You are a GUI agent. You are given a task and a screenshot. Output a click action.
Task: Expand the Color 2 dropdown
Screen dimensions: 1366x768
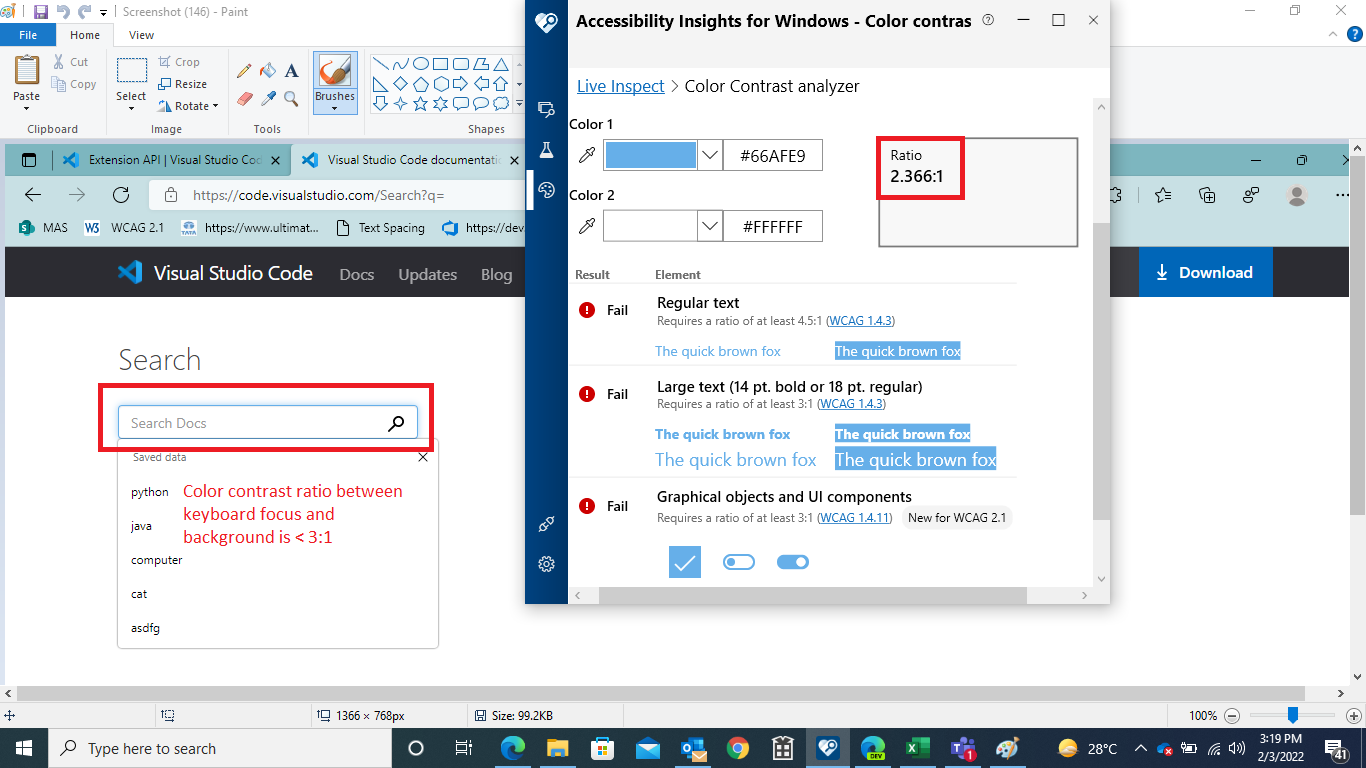[x=710, y=226]
